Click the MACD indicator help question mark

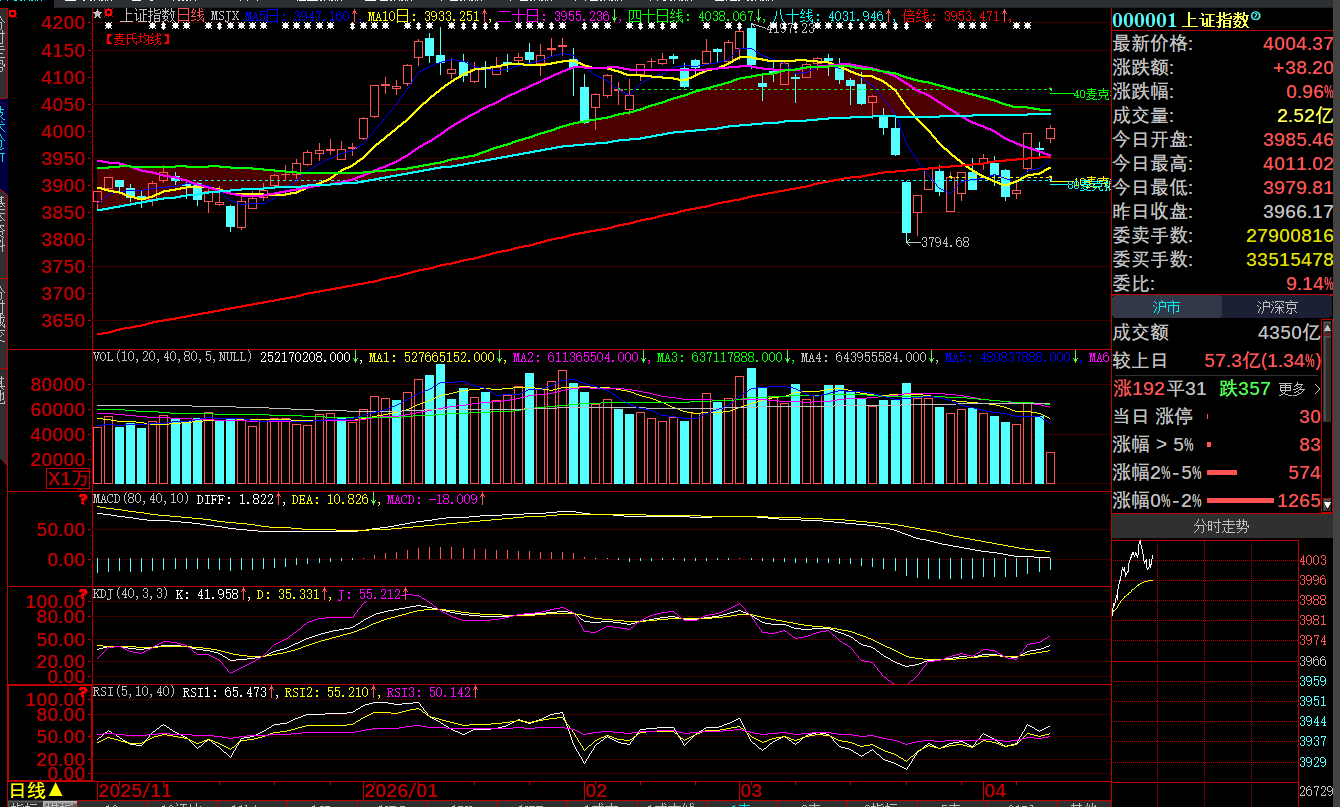coord(84,499)
